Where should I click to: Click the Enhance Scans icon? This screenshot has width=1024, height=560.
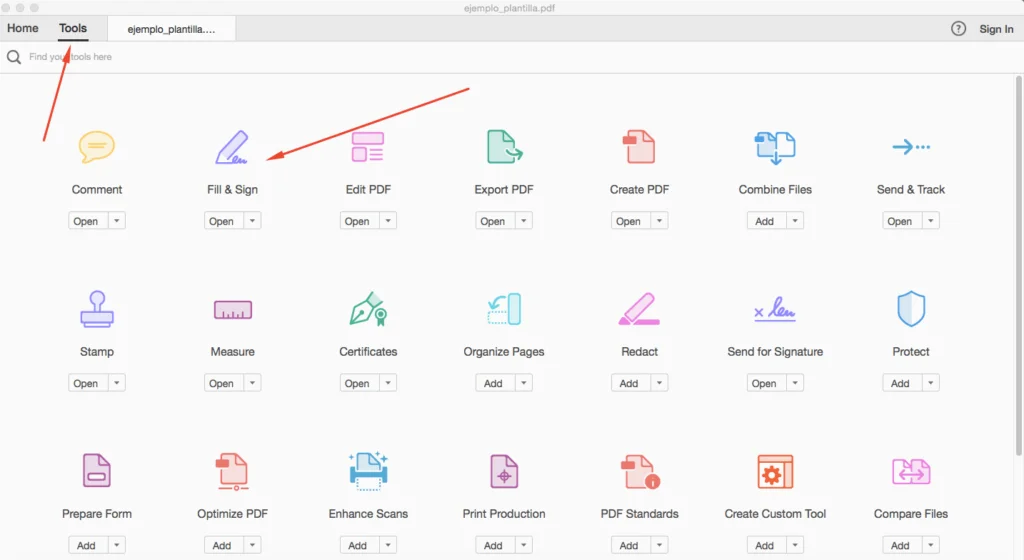click(x=367, y=471)
